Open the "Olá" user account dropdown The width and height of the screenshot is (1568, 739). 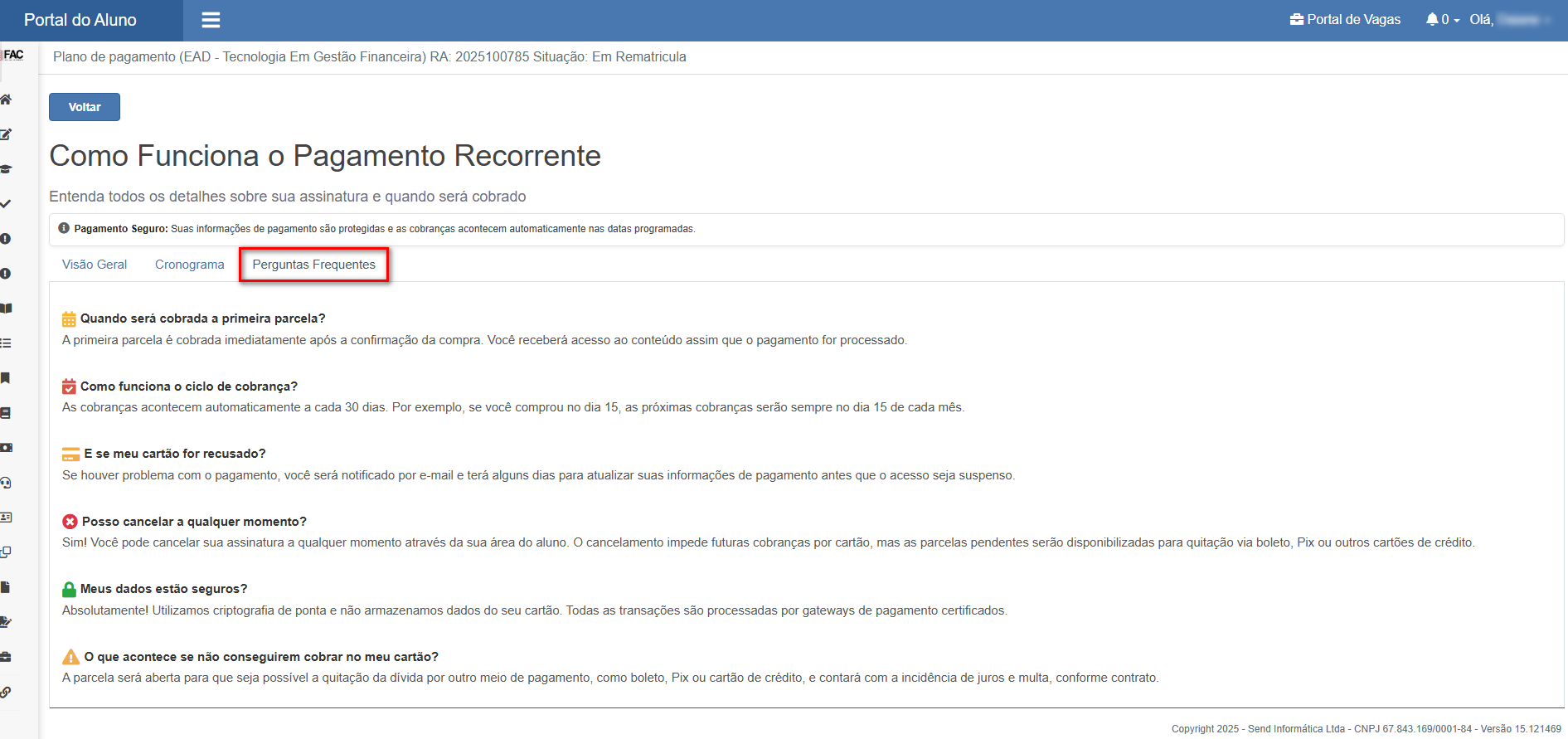coord(1509,20)
